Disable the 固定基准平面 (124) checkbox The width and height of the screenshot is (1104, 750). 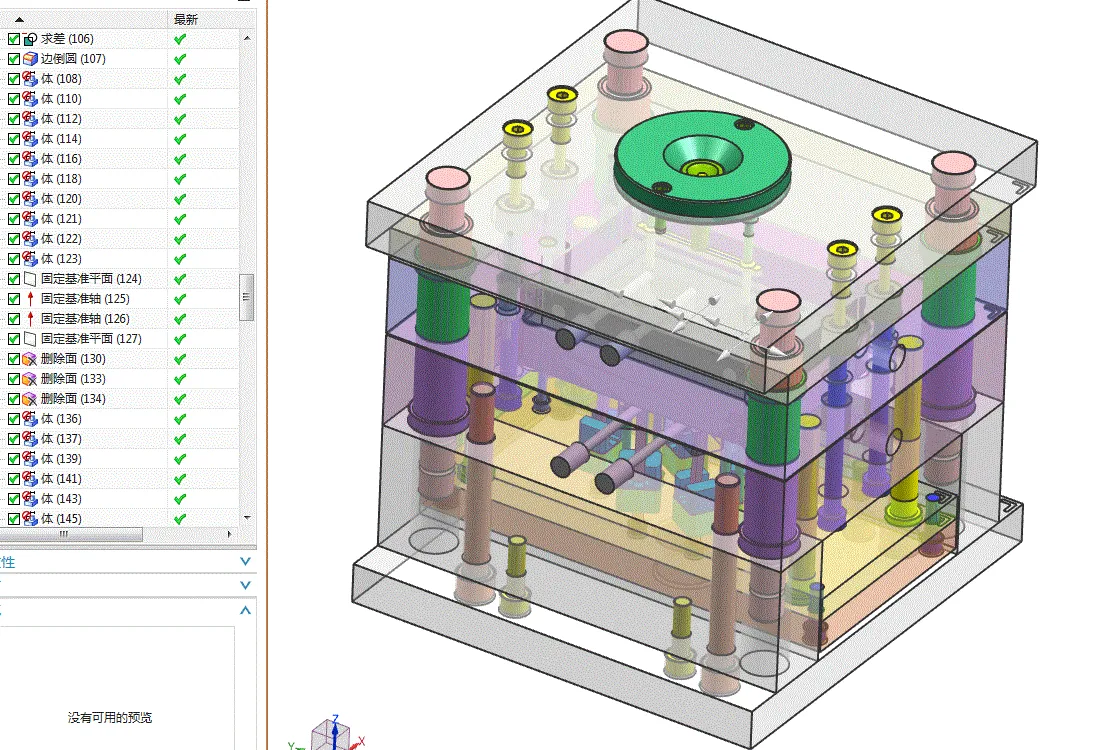pyautogui.click(x=13, y=279)
